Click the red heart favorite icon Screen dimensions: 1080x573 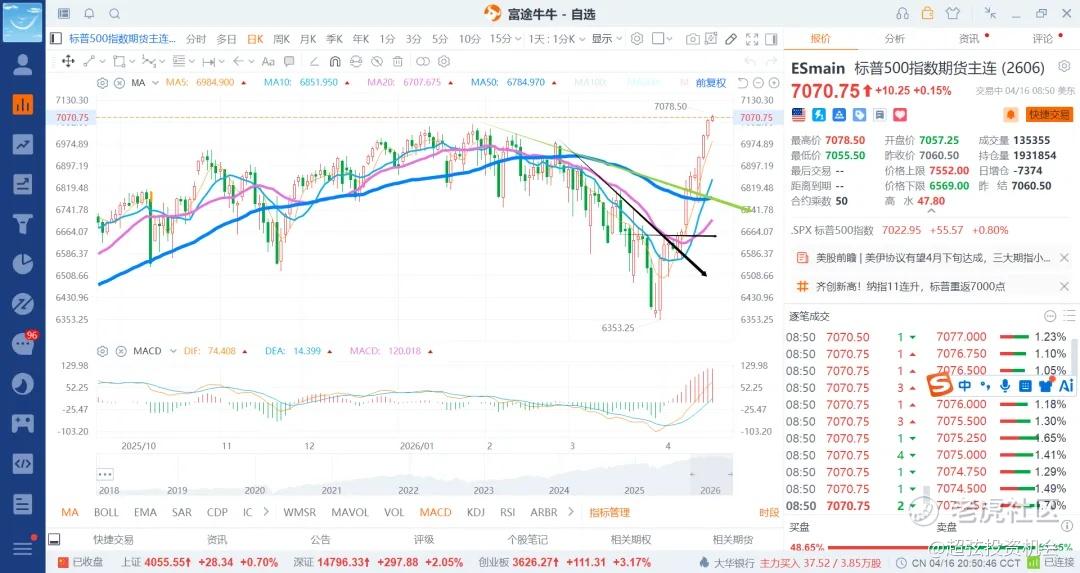click(900, 114)
